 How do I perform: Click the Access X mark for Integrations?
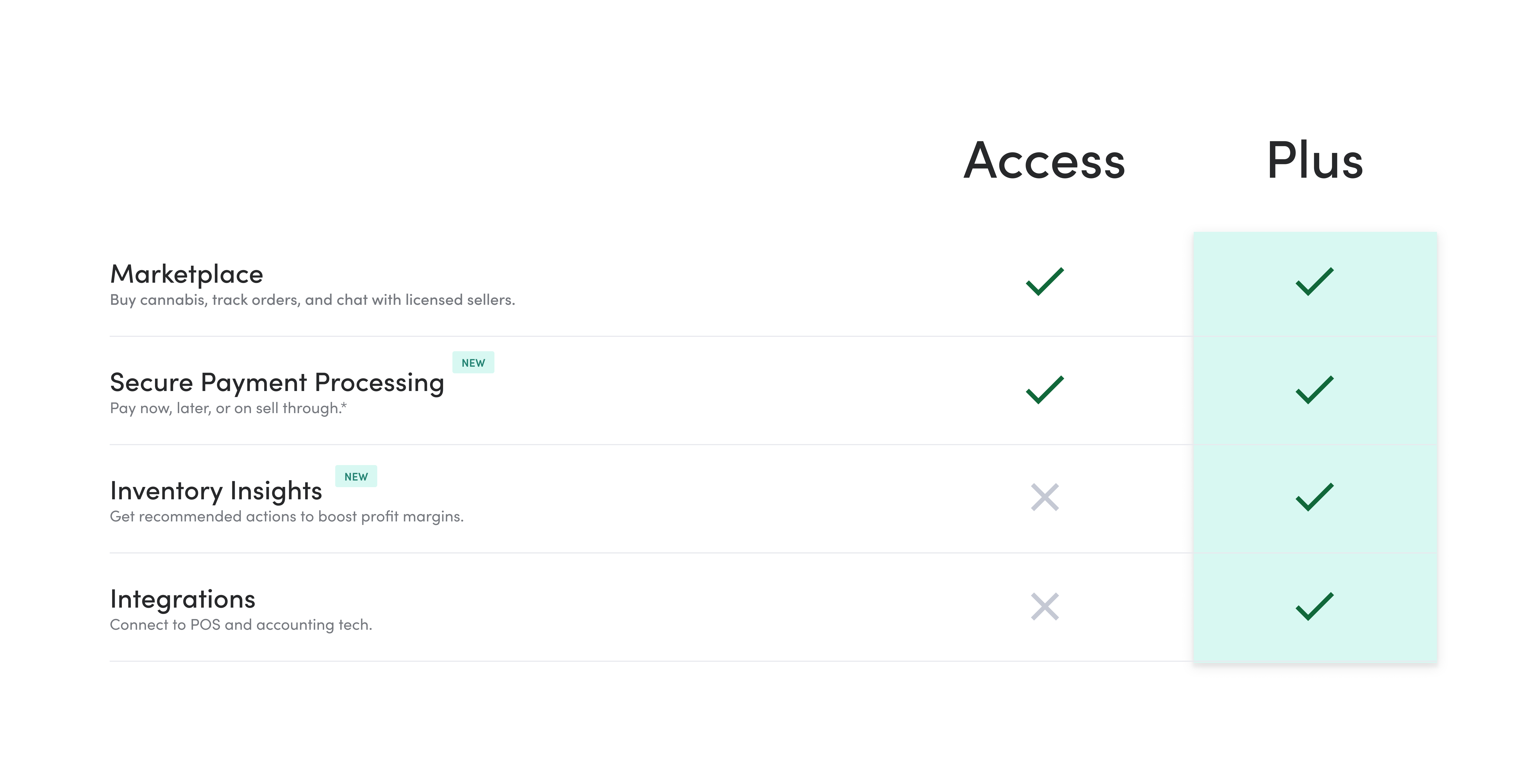(1045, 607)
